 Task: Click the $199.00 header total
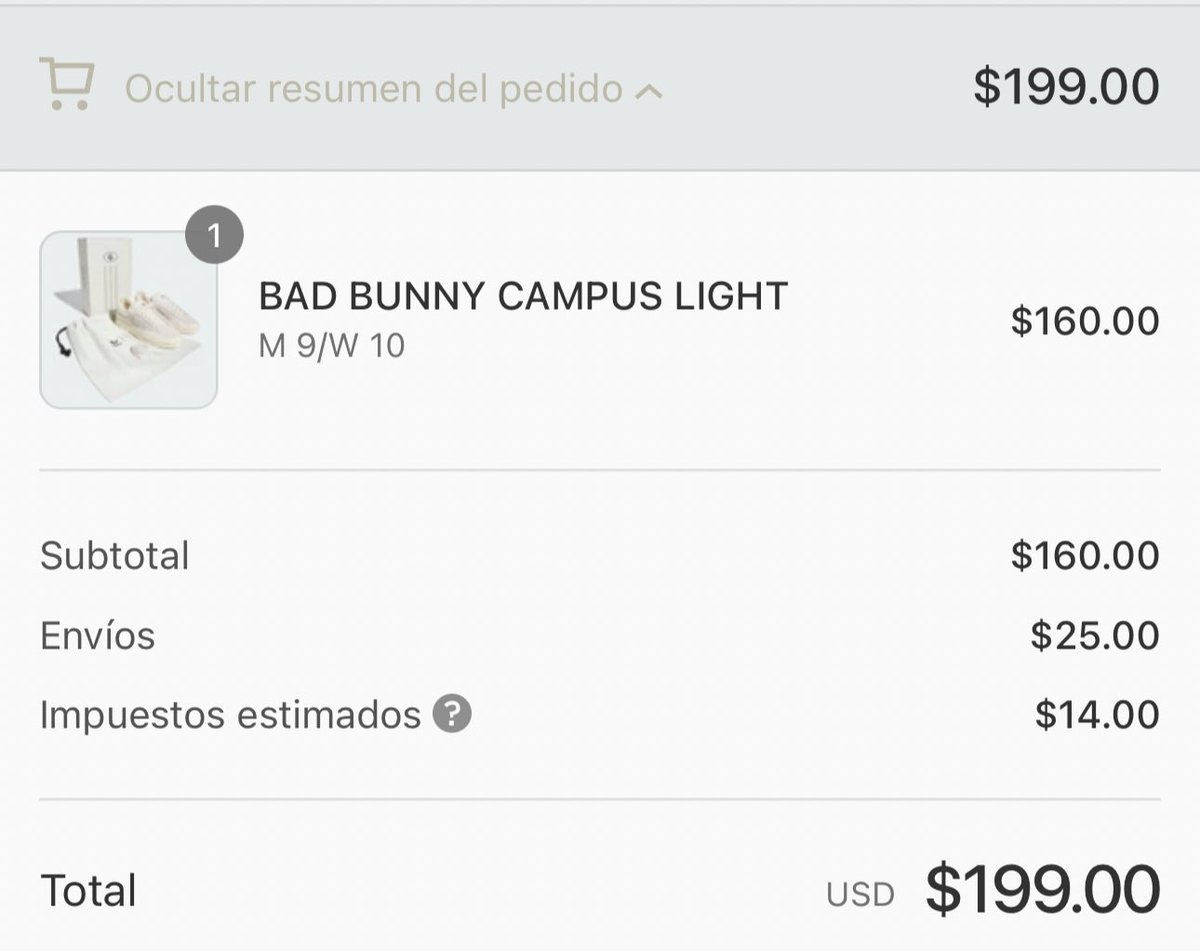(1066, 87)
